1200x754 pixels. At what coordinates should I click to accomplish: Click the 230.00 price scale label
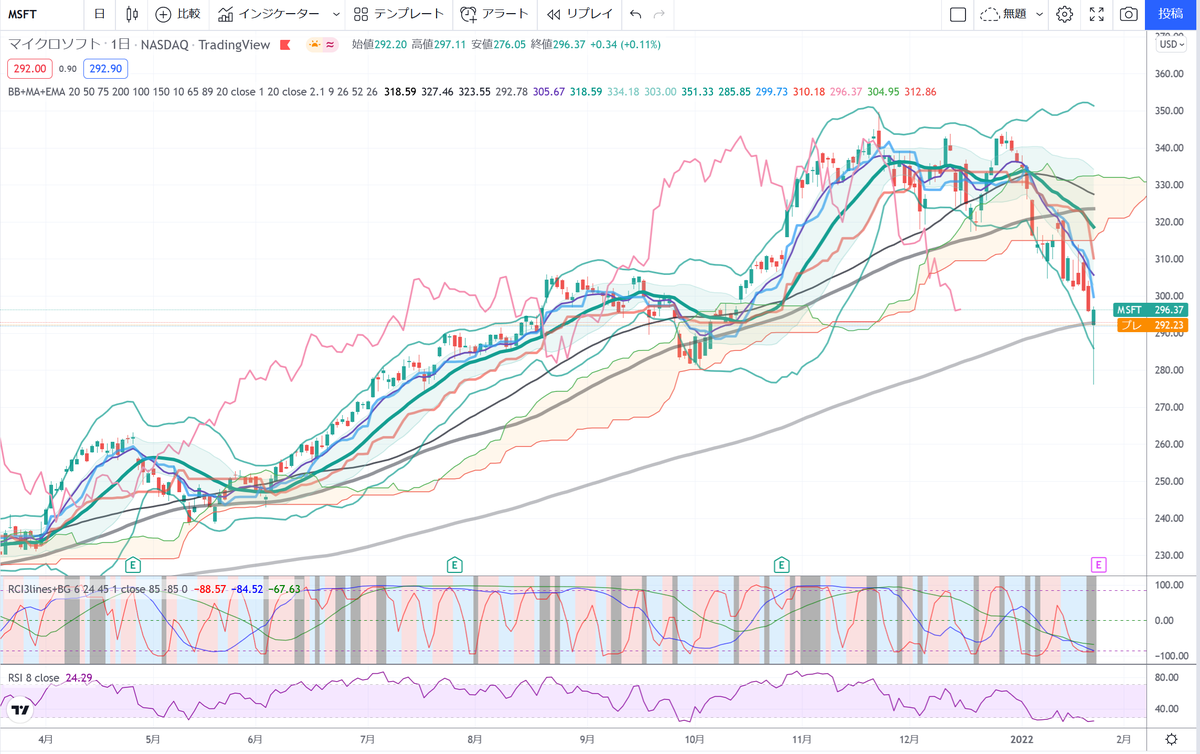(1170, 555)
